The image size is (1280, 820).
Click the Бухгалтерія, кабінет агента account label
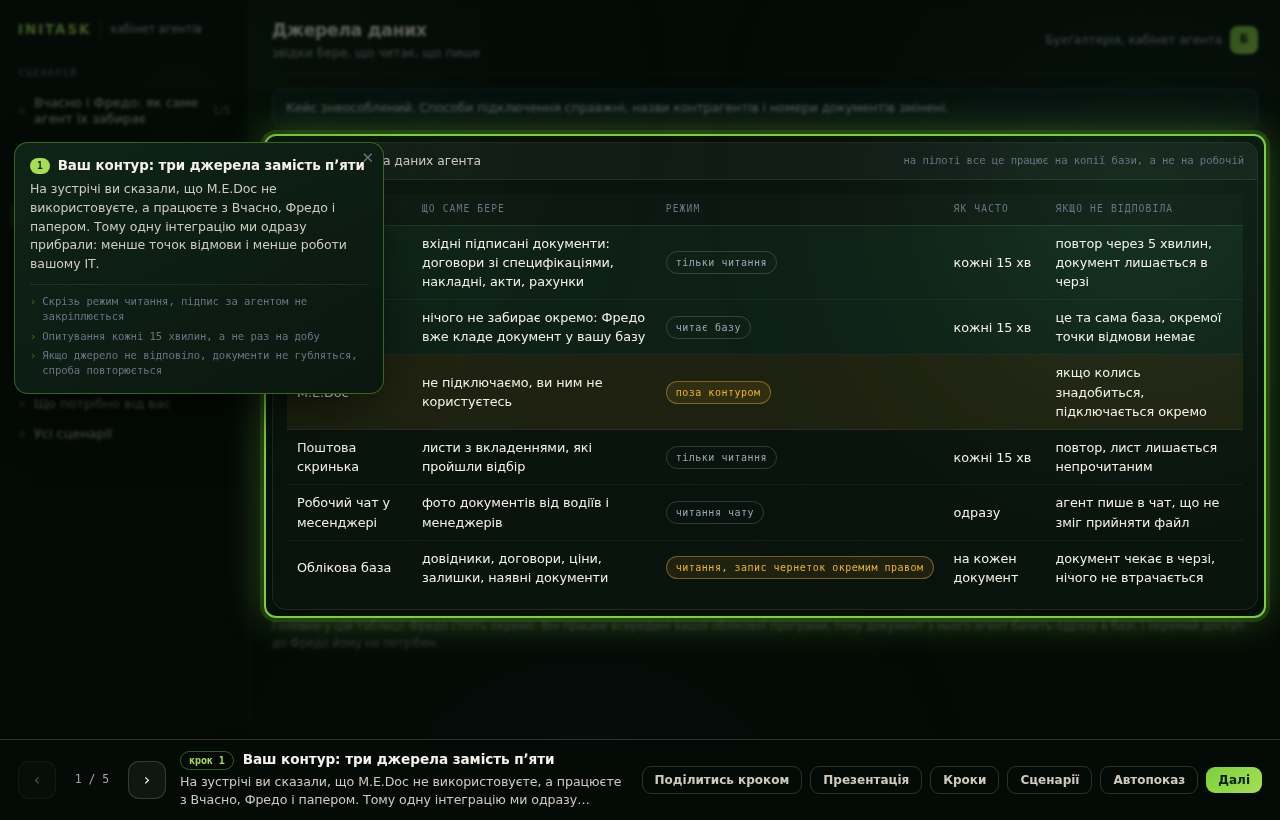click(1133, 40)
